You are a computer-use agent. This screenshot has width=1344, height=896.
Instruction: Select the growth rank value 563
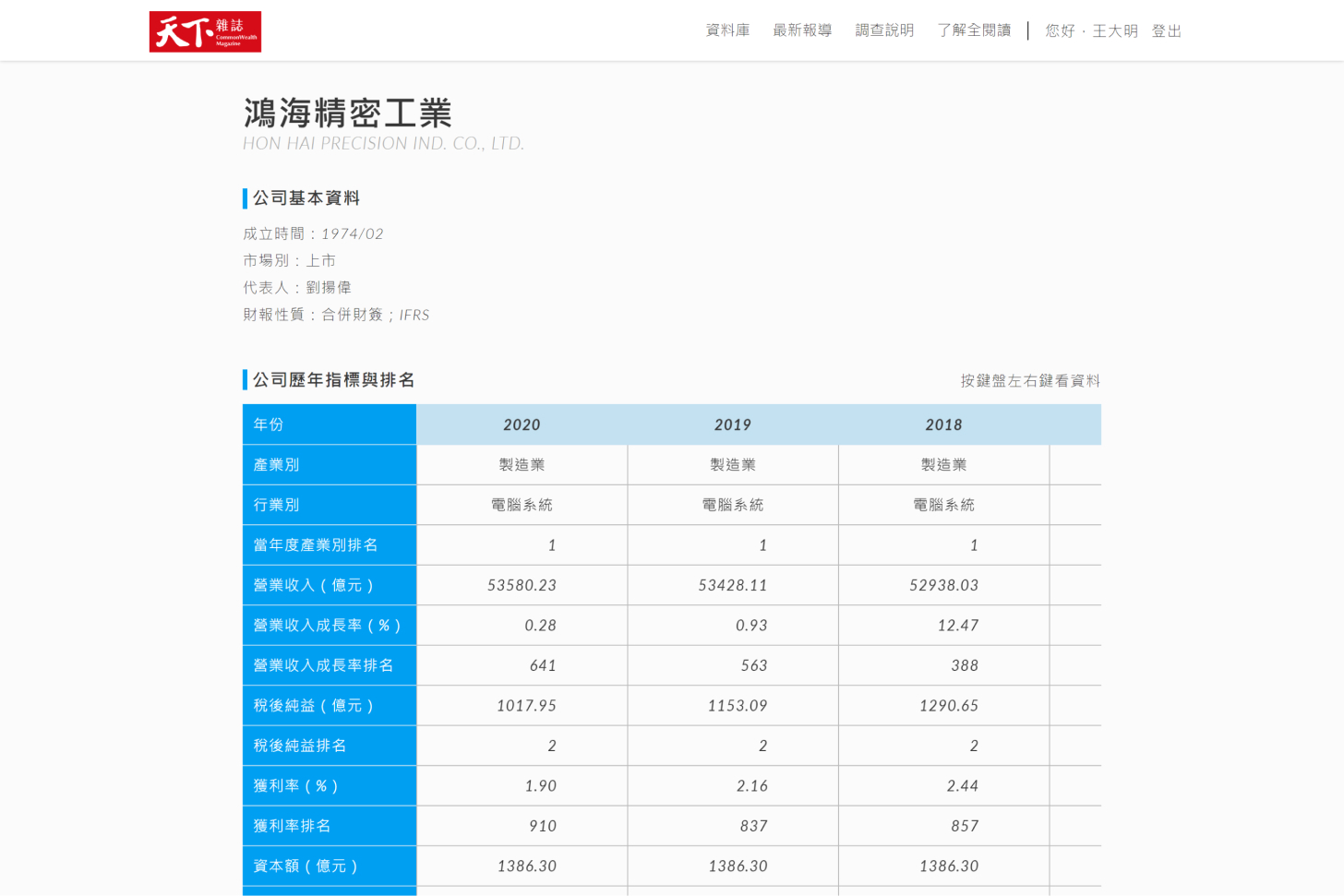754,665
